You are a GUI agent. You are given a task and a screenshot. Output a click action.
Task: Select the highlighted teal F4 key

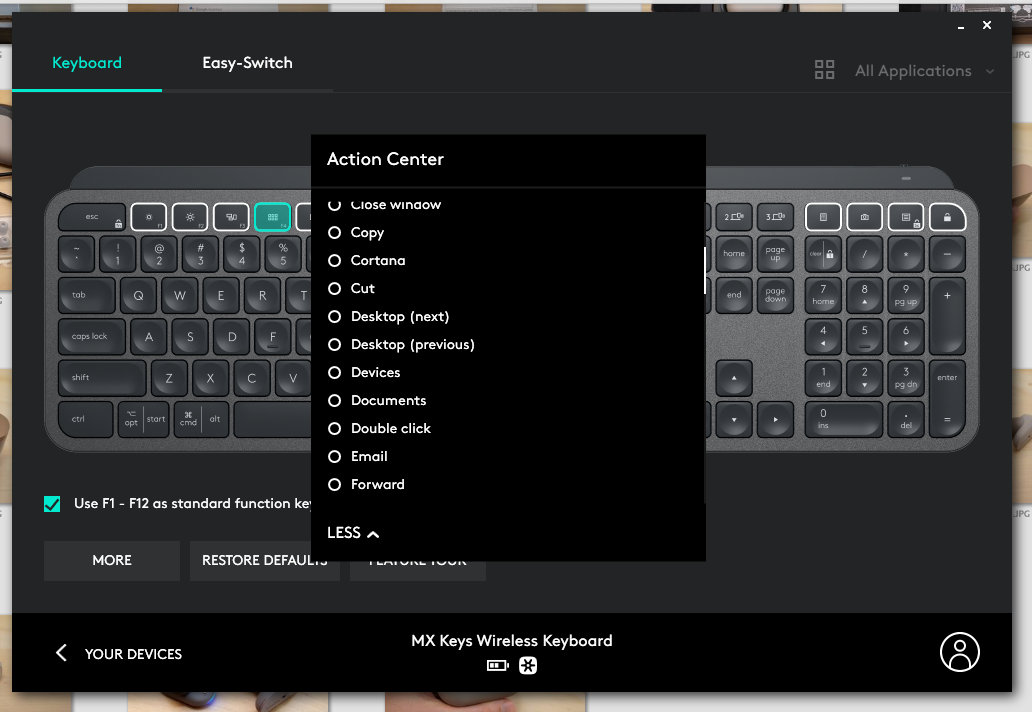click(x=272, y=216)
